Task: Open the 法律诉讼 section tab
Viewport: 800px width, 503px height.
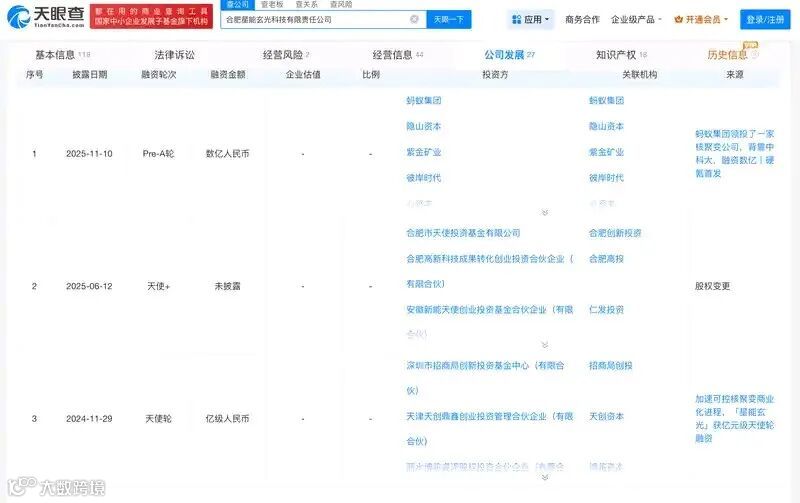Action: 174,55
